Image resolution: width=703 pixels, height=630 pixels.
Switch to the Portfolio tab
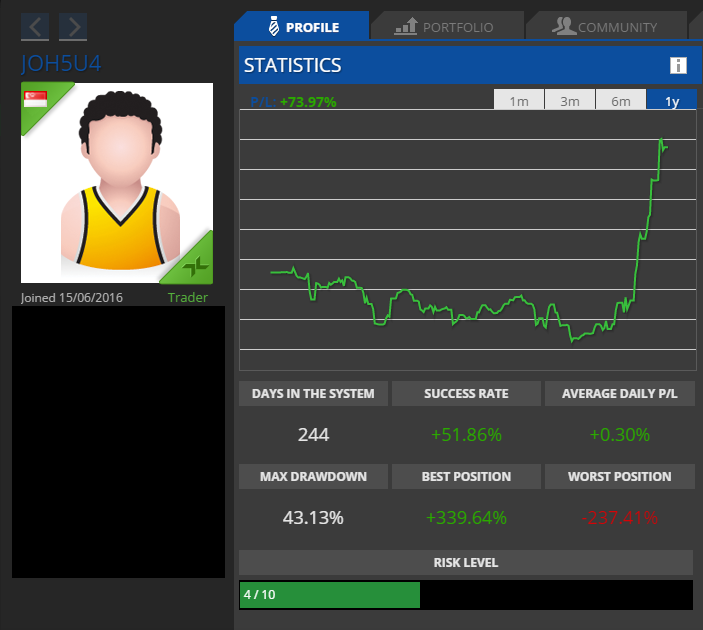pos(446,27)
